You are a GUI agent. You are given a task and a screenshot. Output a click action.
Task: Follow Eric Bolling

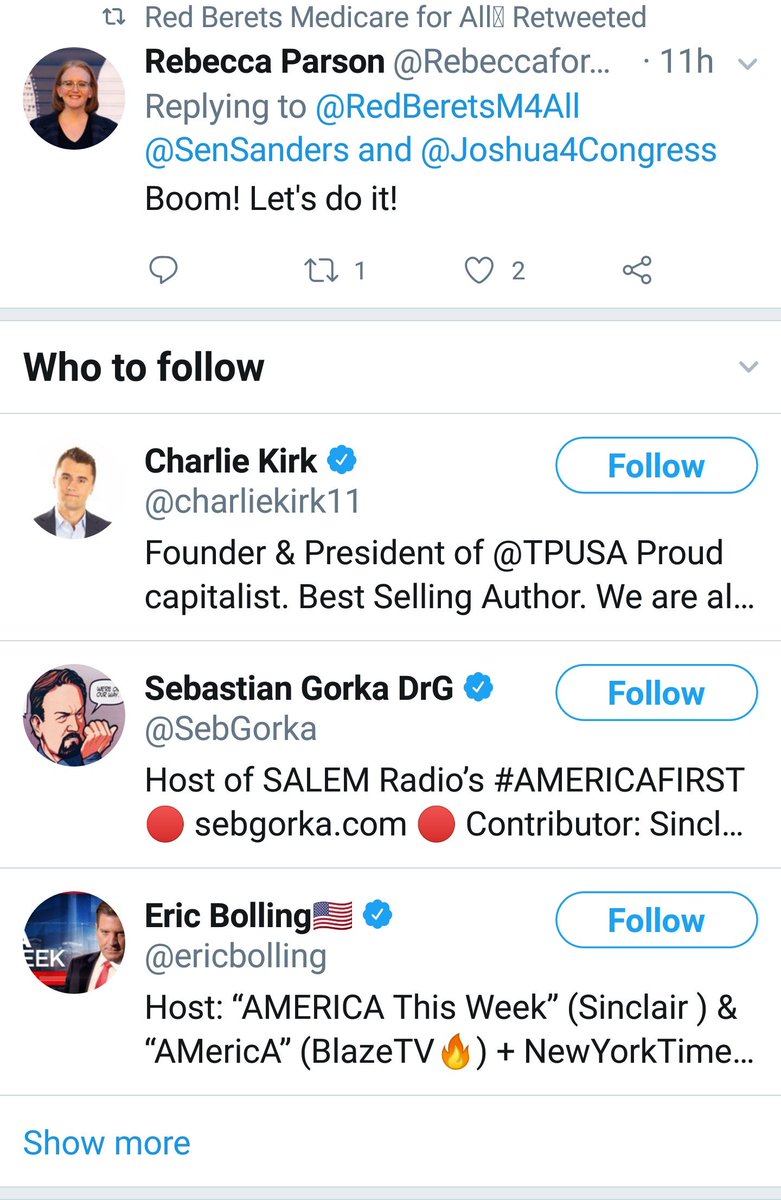pos(656,920)
